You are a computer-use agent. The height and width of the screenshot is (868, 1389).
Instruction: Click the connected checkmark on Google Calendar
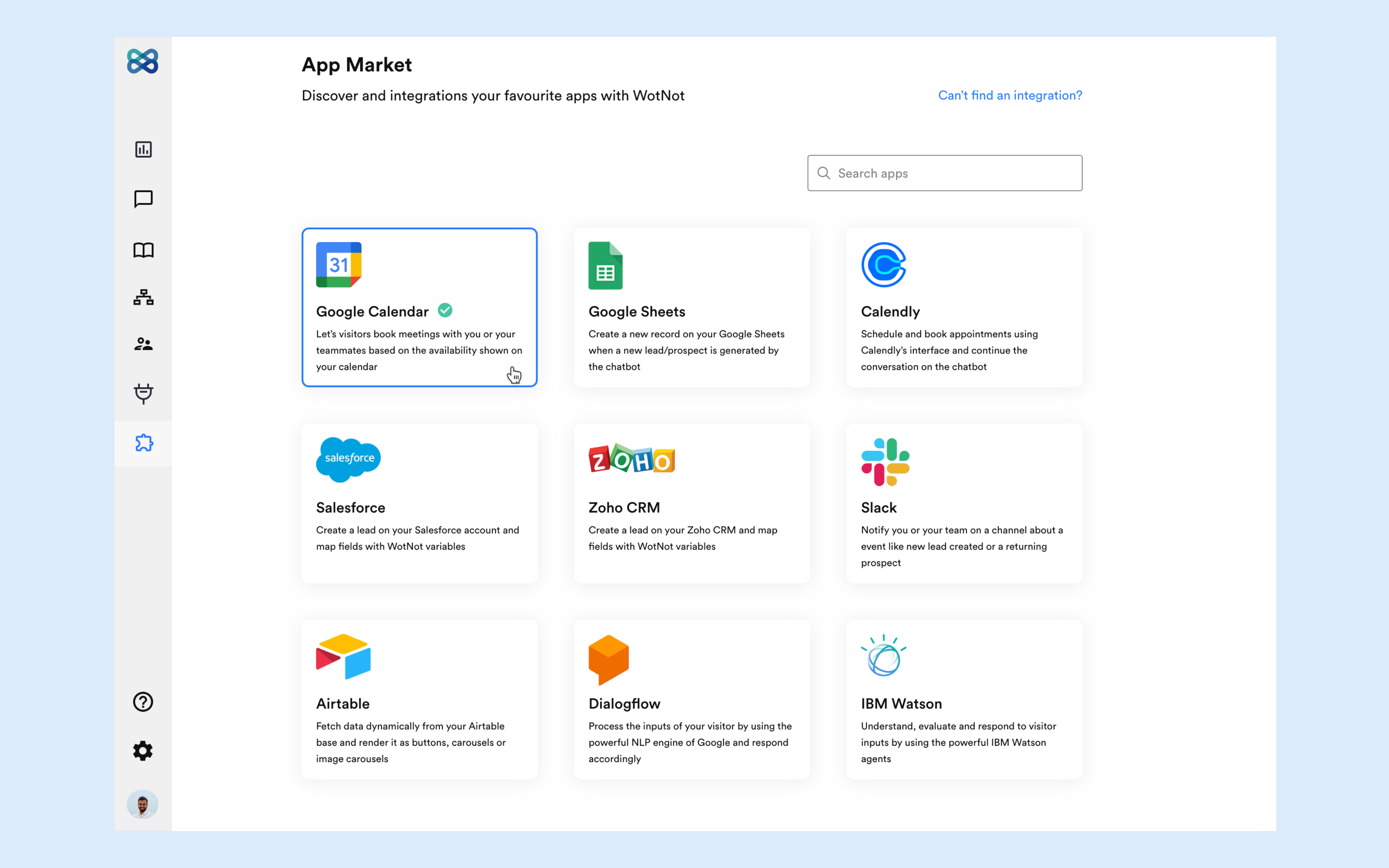446,310
